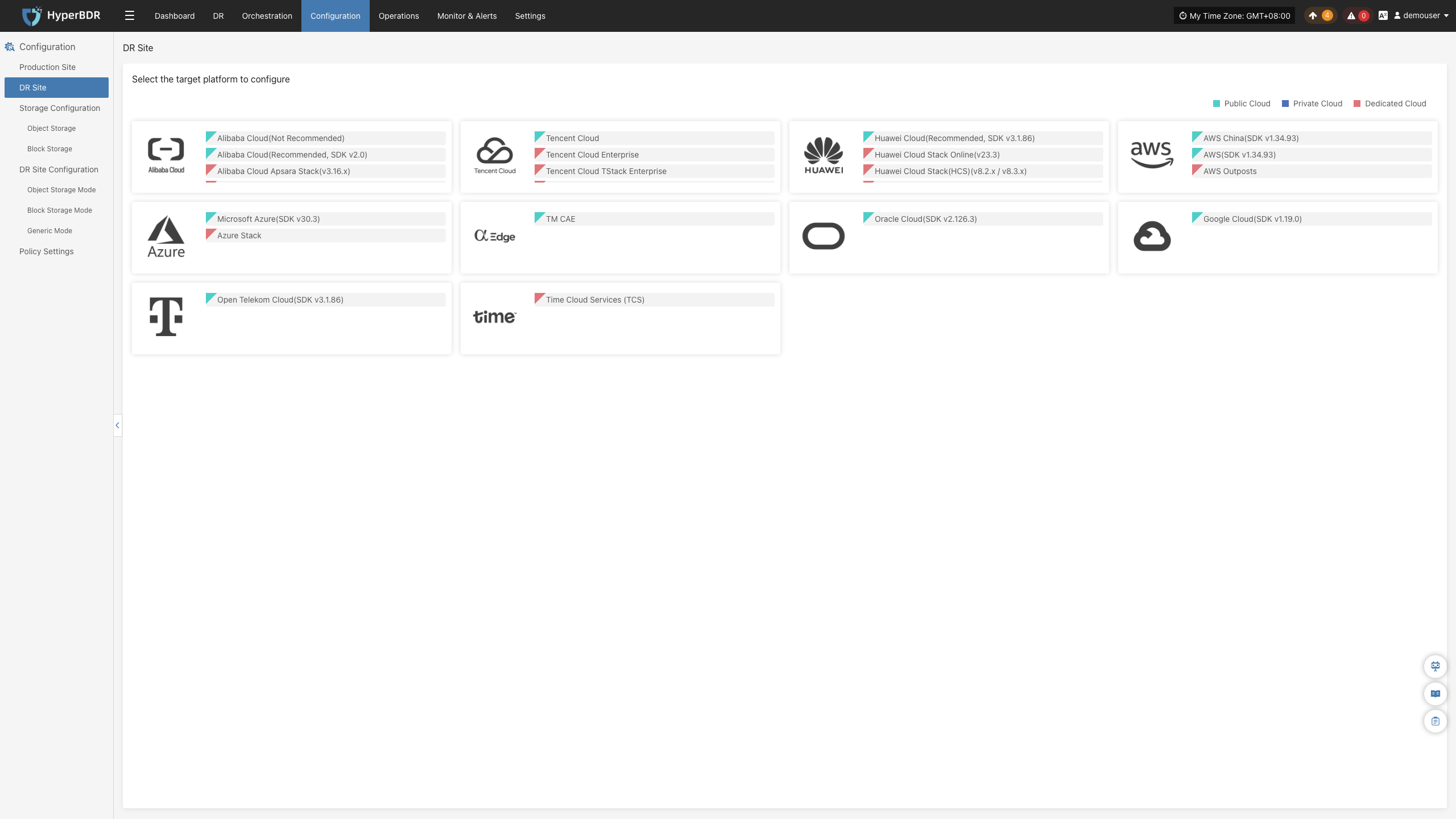The height and width of the screenshot is (819, 1456).
Task: Click the Azure logo
Action: pos(166,237)
